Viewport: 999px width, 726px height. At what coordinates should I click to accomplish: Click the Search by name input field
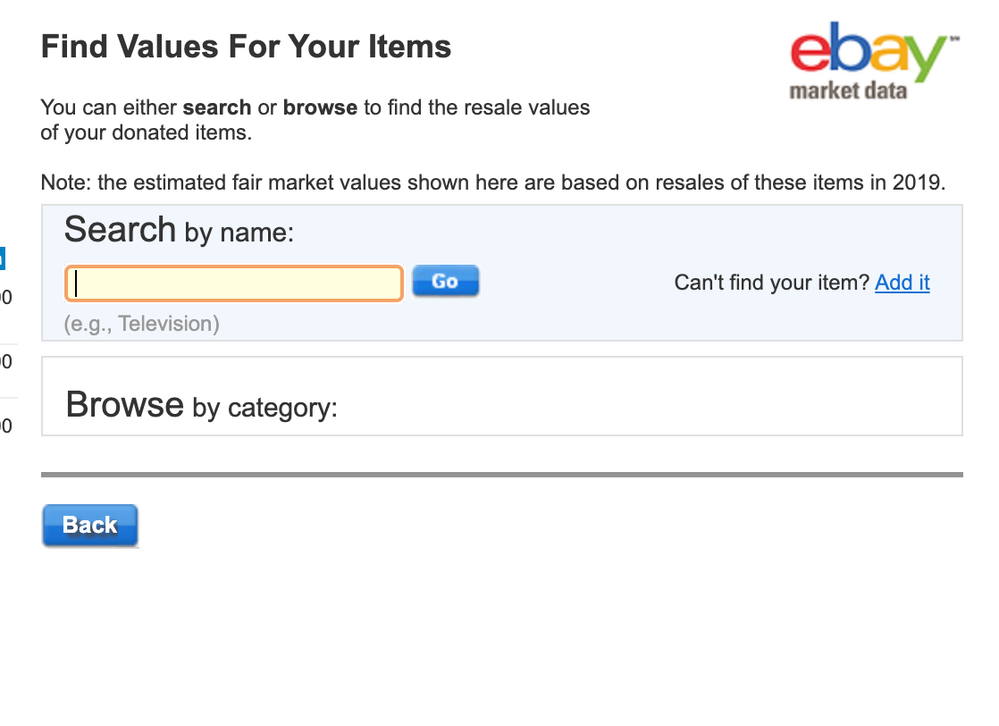click(x=234, y=283)
